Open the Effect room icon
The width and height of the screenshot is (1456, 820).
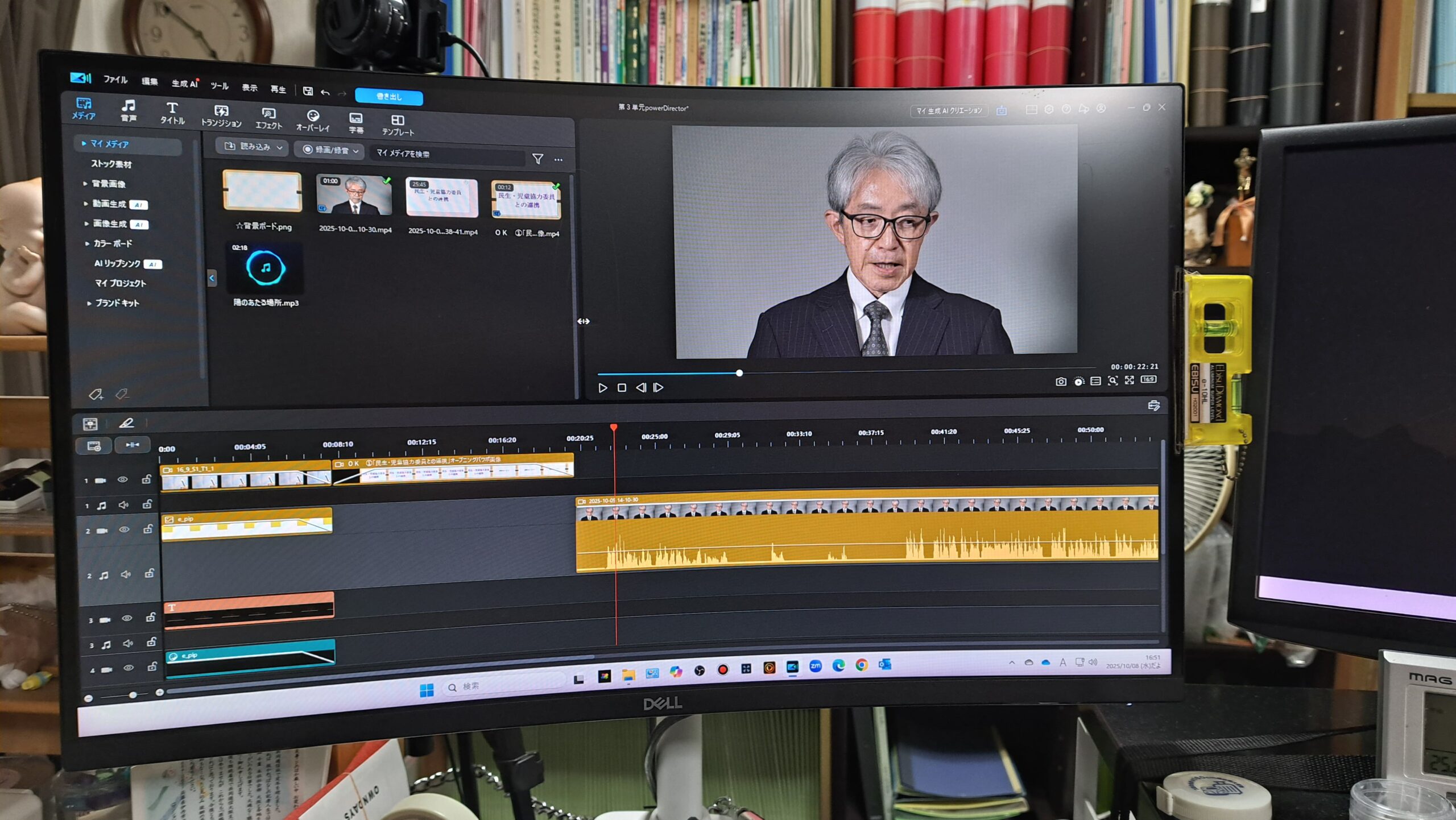pos(268,118)
